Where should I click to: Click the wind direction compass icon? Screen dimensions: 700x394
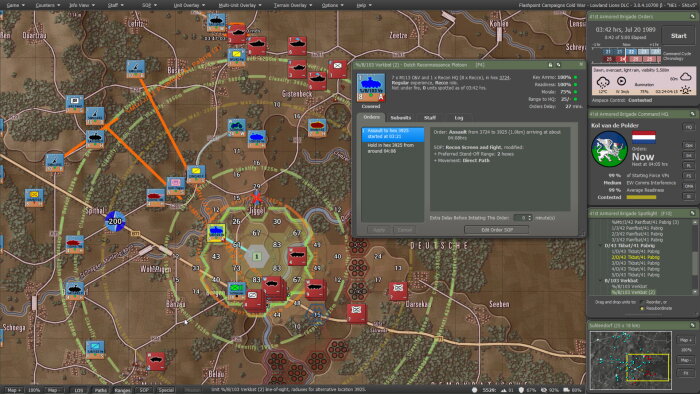coord(621,81)
